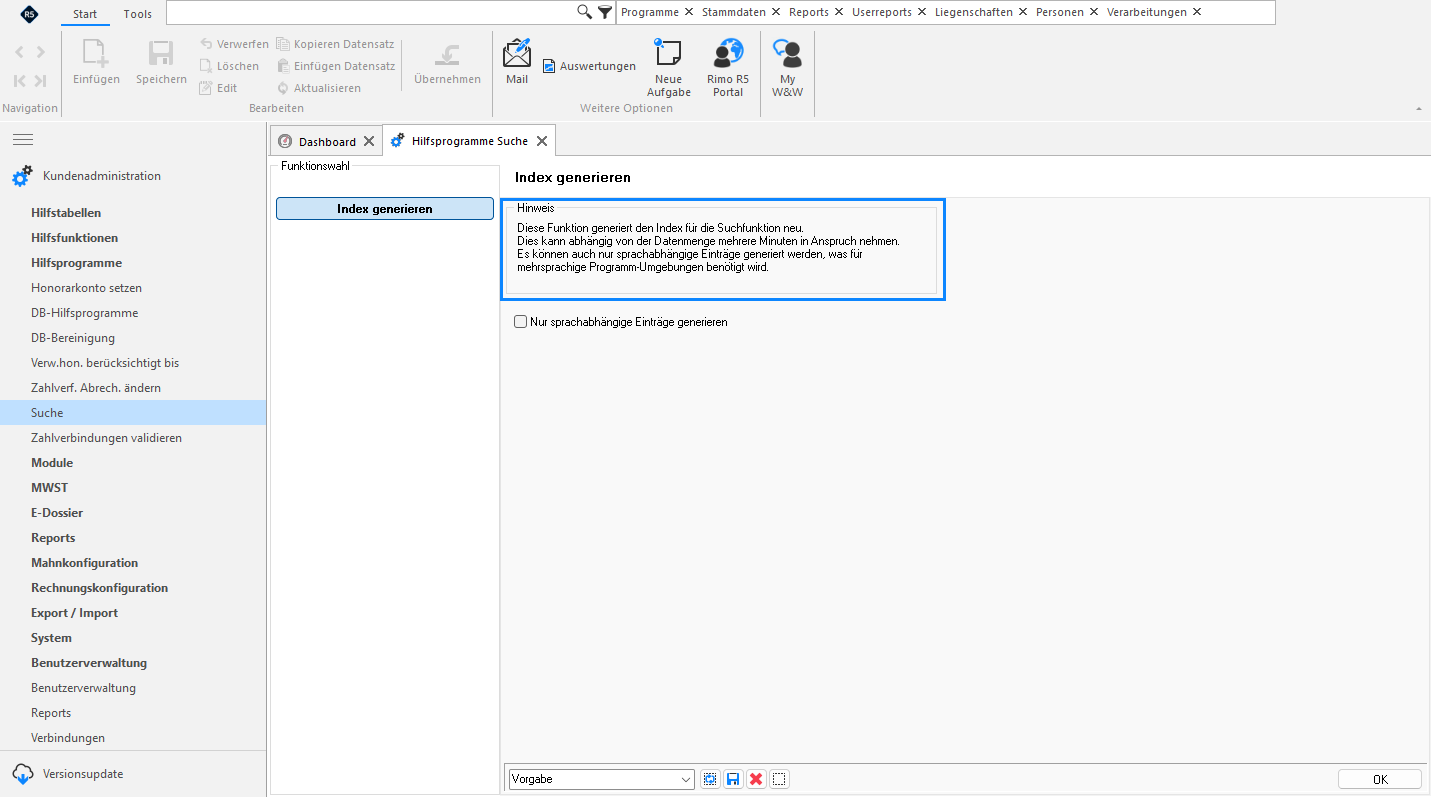Click the search magnifier icon
This screenshot has height=797, width=1431.
[x=585, y=12]
